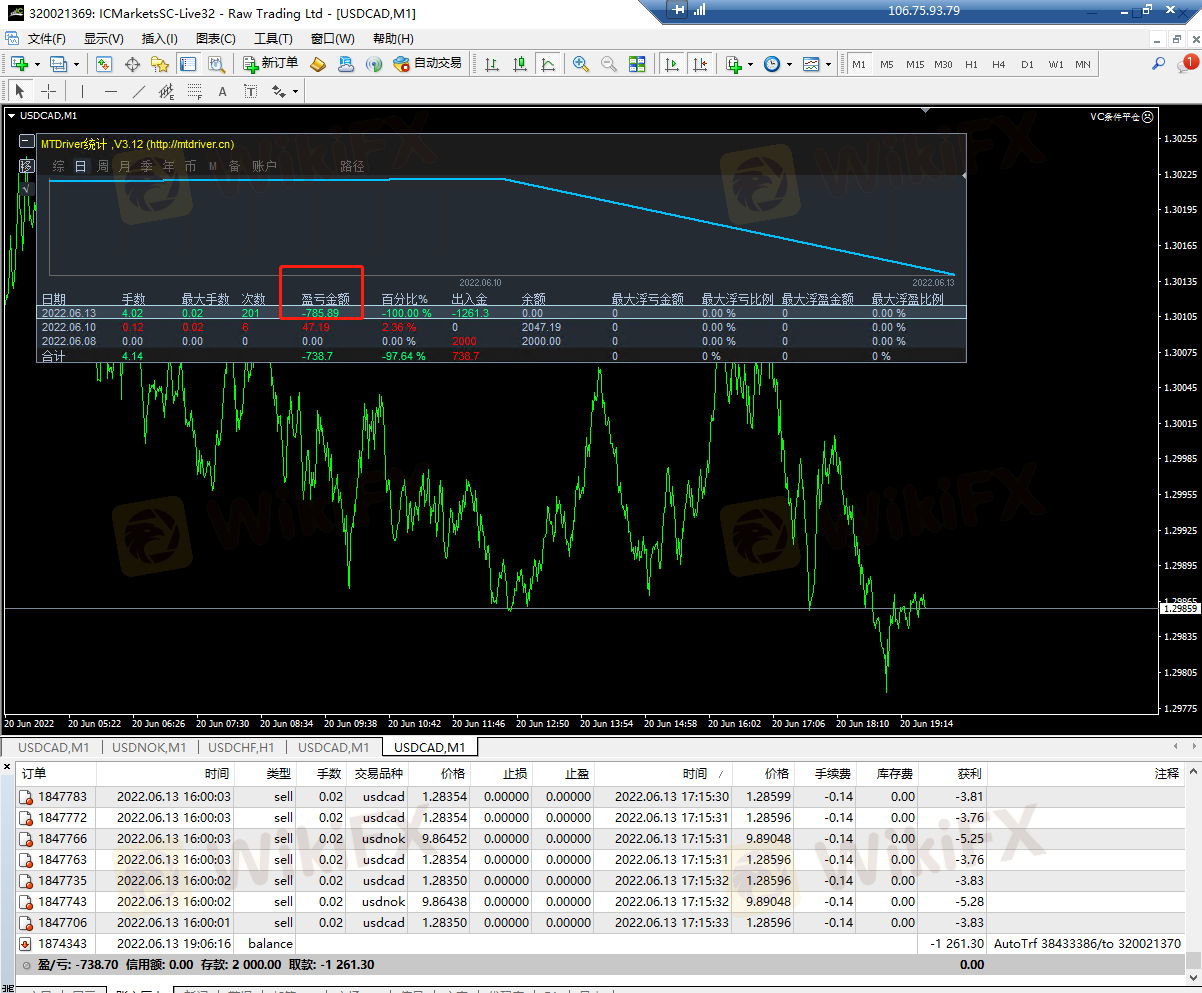
Task: Select the 账户 account stats tab
Action: pyautogui.click(x=264, y=166)
